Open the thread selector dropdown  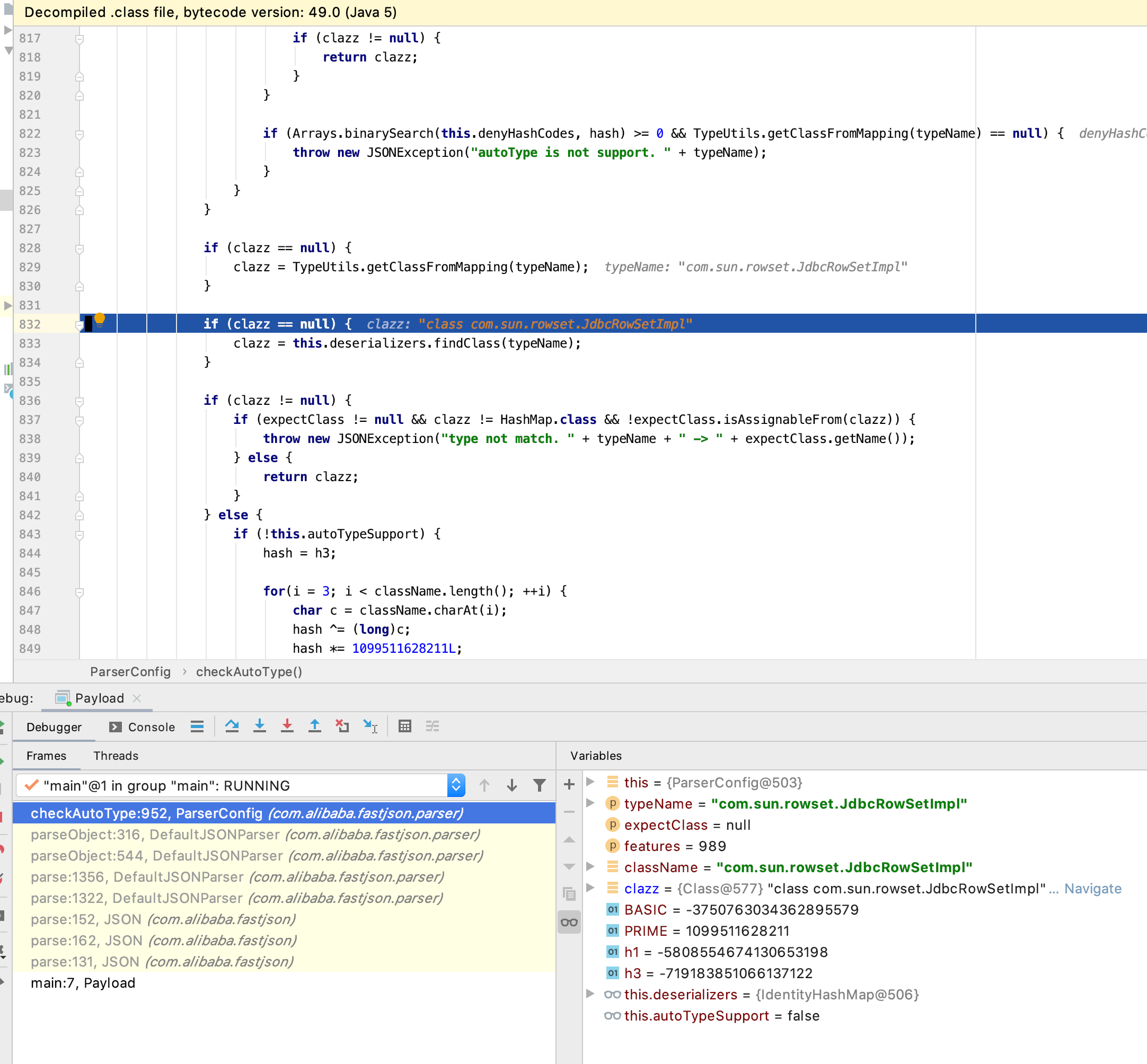(456, 785)
